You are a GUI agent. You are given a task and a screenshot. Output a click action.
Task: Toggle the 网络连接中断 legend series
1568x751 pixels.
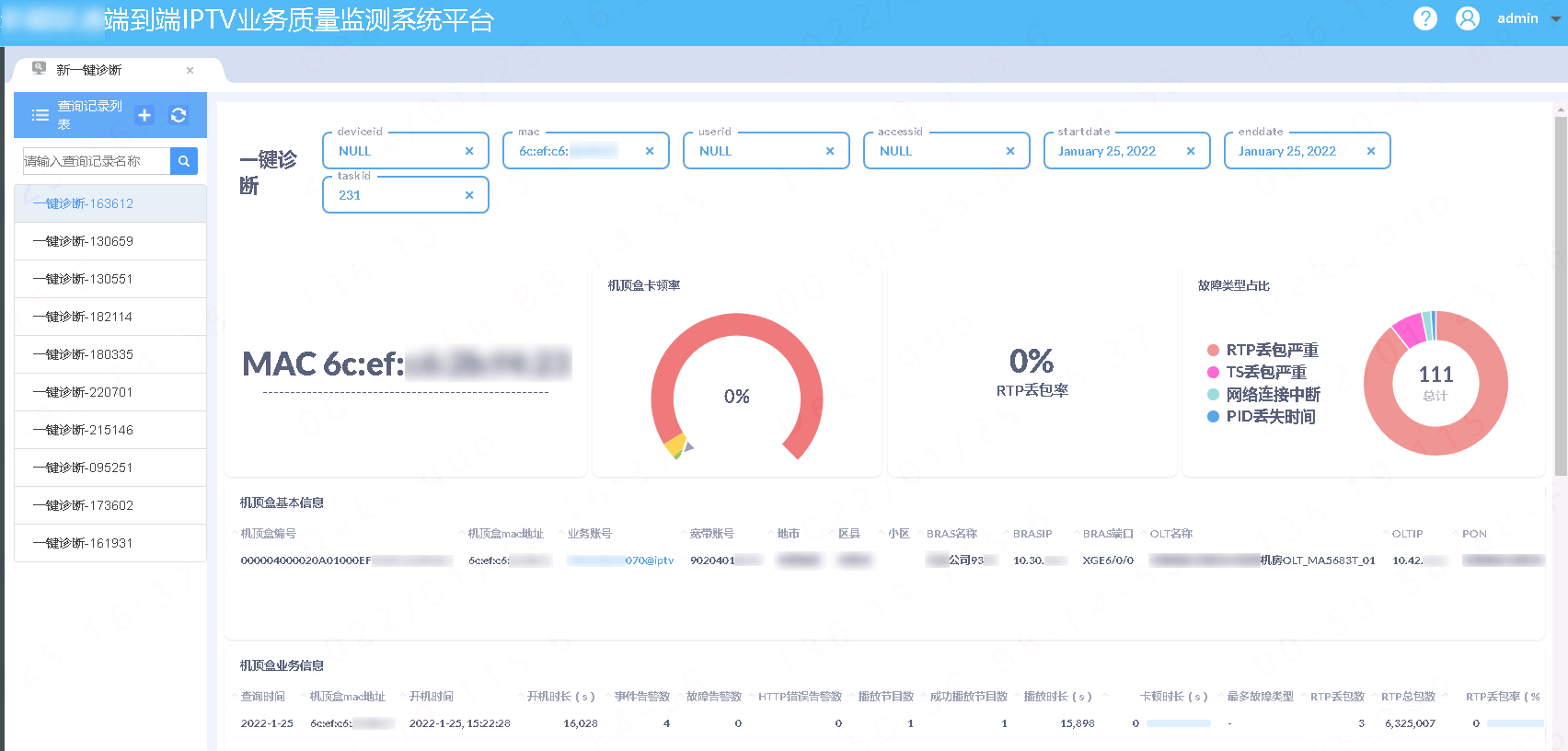1262,395
